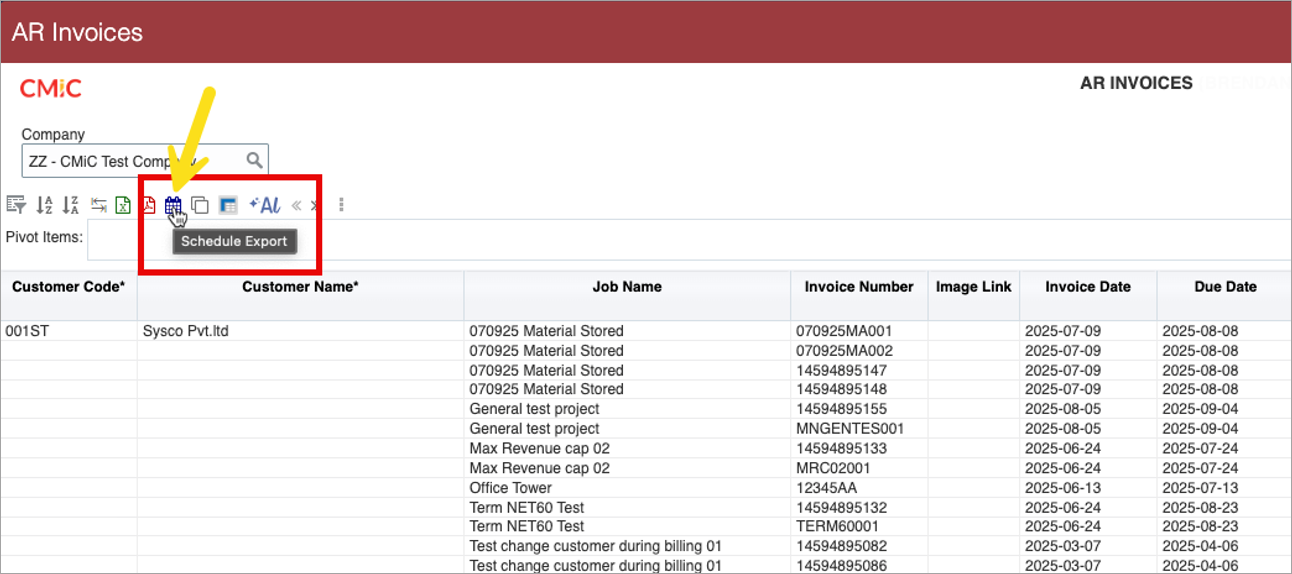
Task: Open the AI assistant tool
Action: (265, 205)
